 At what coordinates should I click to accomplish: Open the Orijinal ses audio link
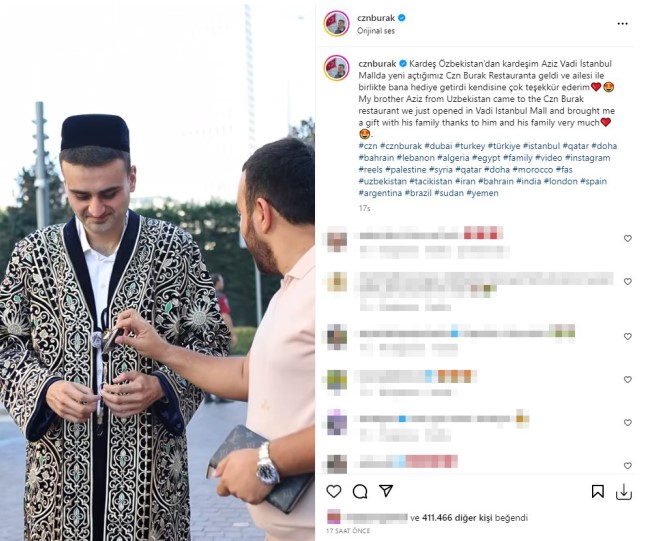click(376, 31)
